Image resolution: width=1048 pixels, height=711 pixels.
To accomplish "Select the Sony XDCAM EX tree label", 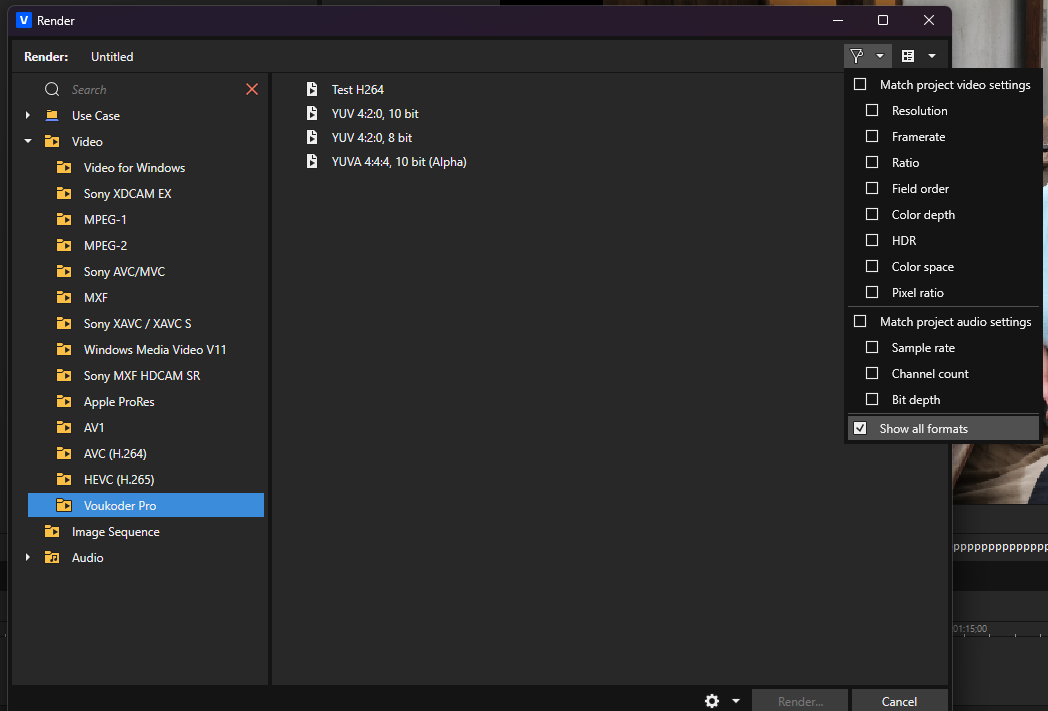I will pyautogui.click(x=128, y=194).
